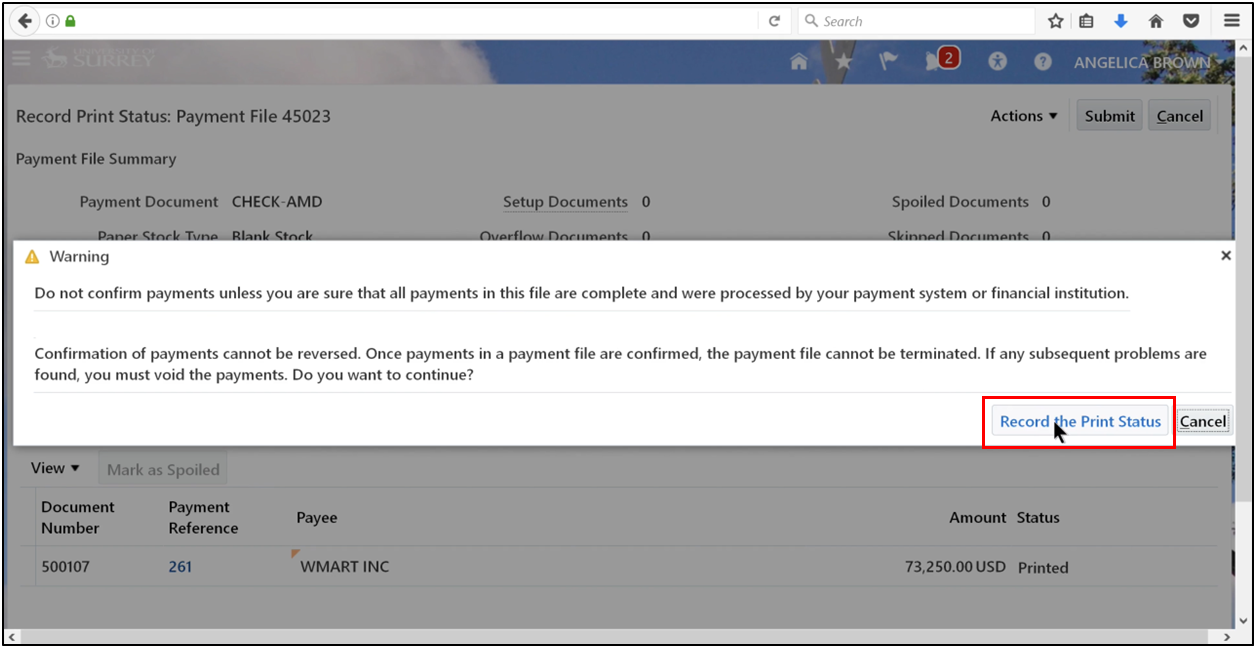Open the Watchlist flag icon
Screen dimensions: 1256x648
(887, 60)
